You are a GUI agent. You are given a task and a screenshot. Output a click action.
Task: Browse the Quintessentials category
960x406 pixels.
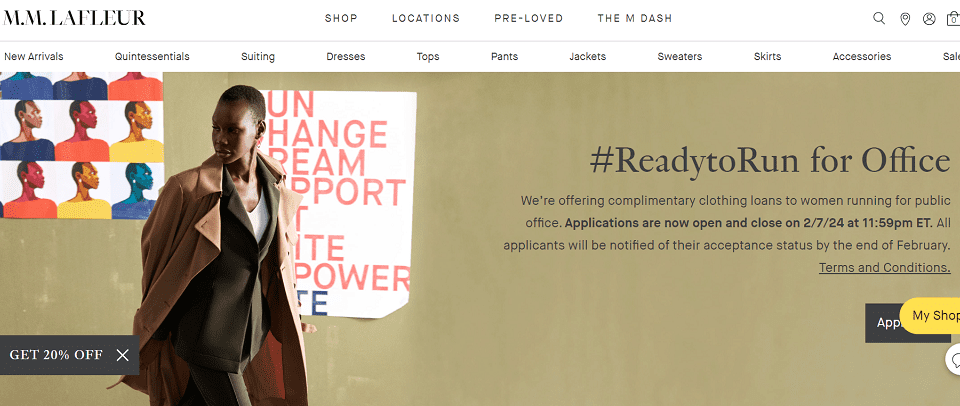click(x=152, y=56)
